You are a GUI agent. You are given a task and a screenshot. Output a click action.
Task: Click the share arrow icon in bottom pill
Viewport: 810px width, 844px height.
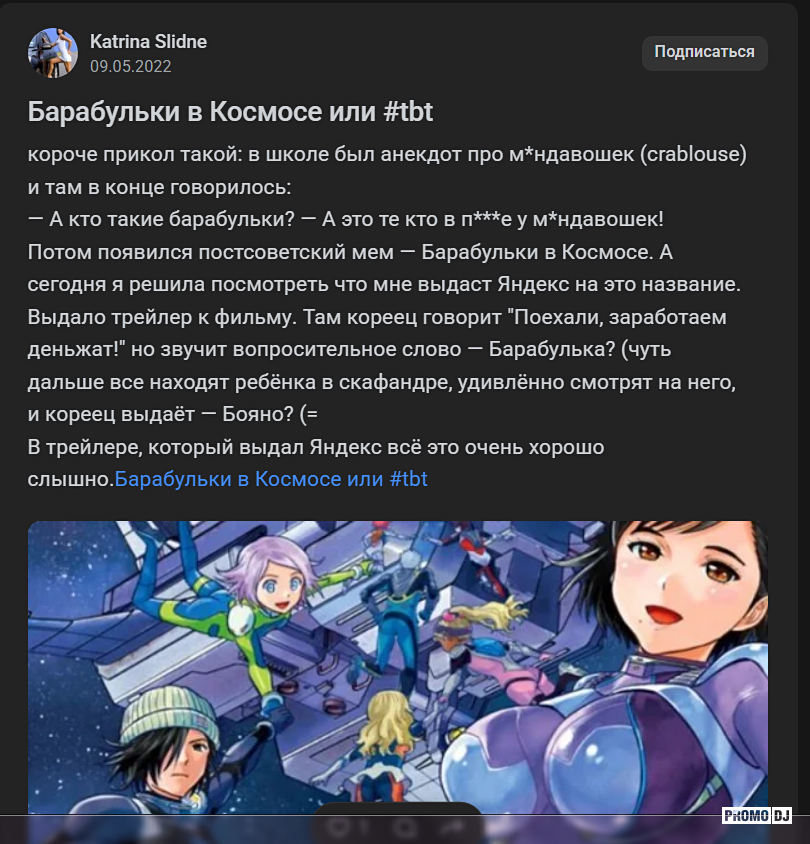(x=450, y=826)
